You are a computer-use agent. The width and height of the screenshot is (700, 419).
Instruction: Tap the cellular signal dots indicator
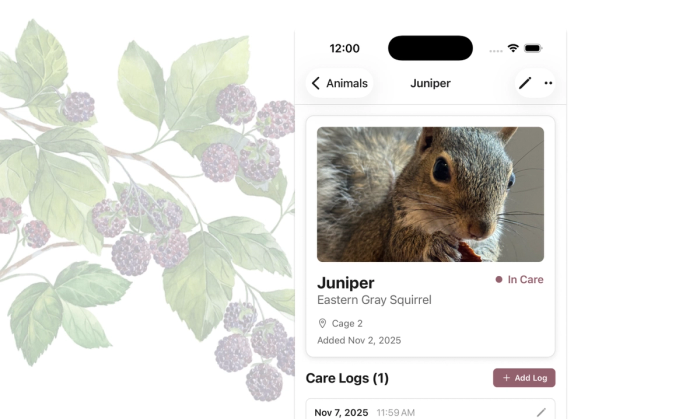pos(496,51)
